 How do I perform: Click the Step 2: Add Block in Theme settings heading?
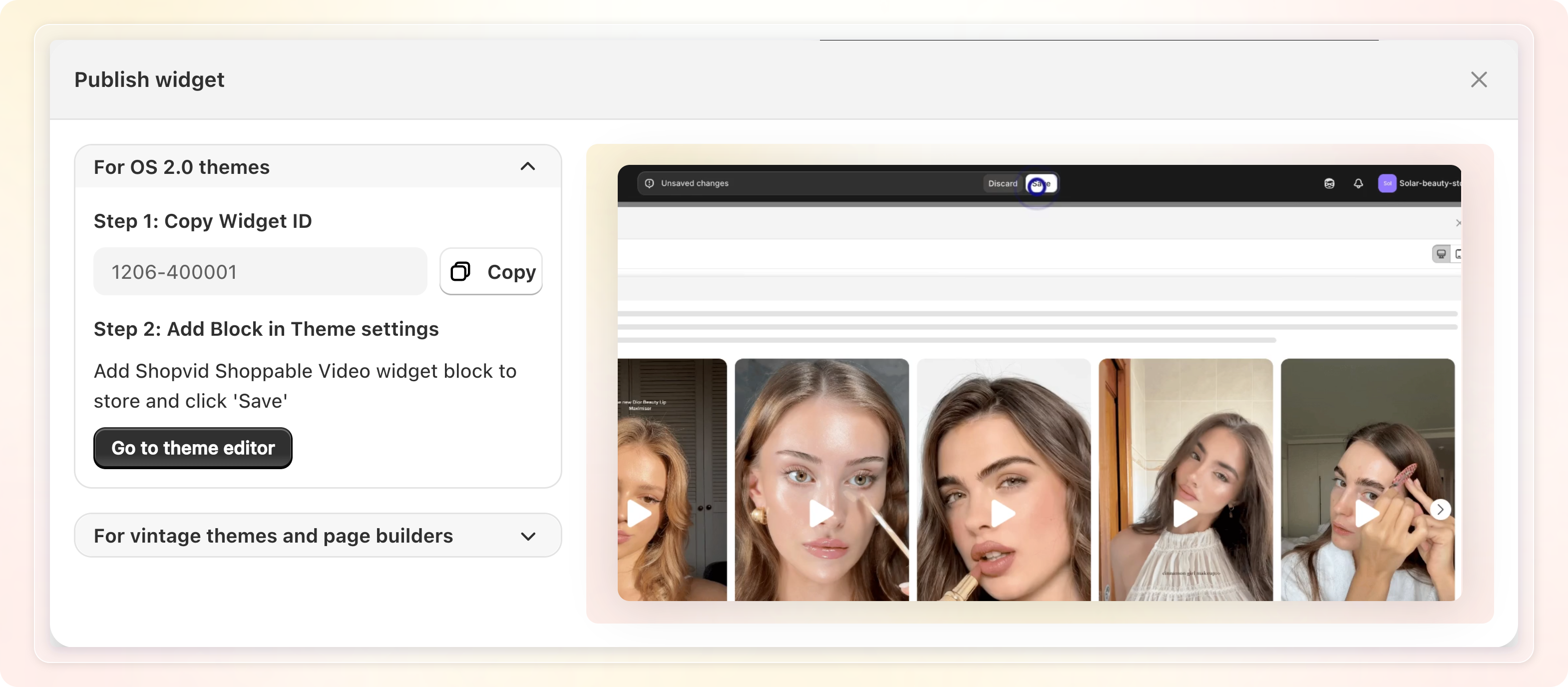[266, 329]
